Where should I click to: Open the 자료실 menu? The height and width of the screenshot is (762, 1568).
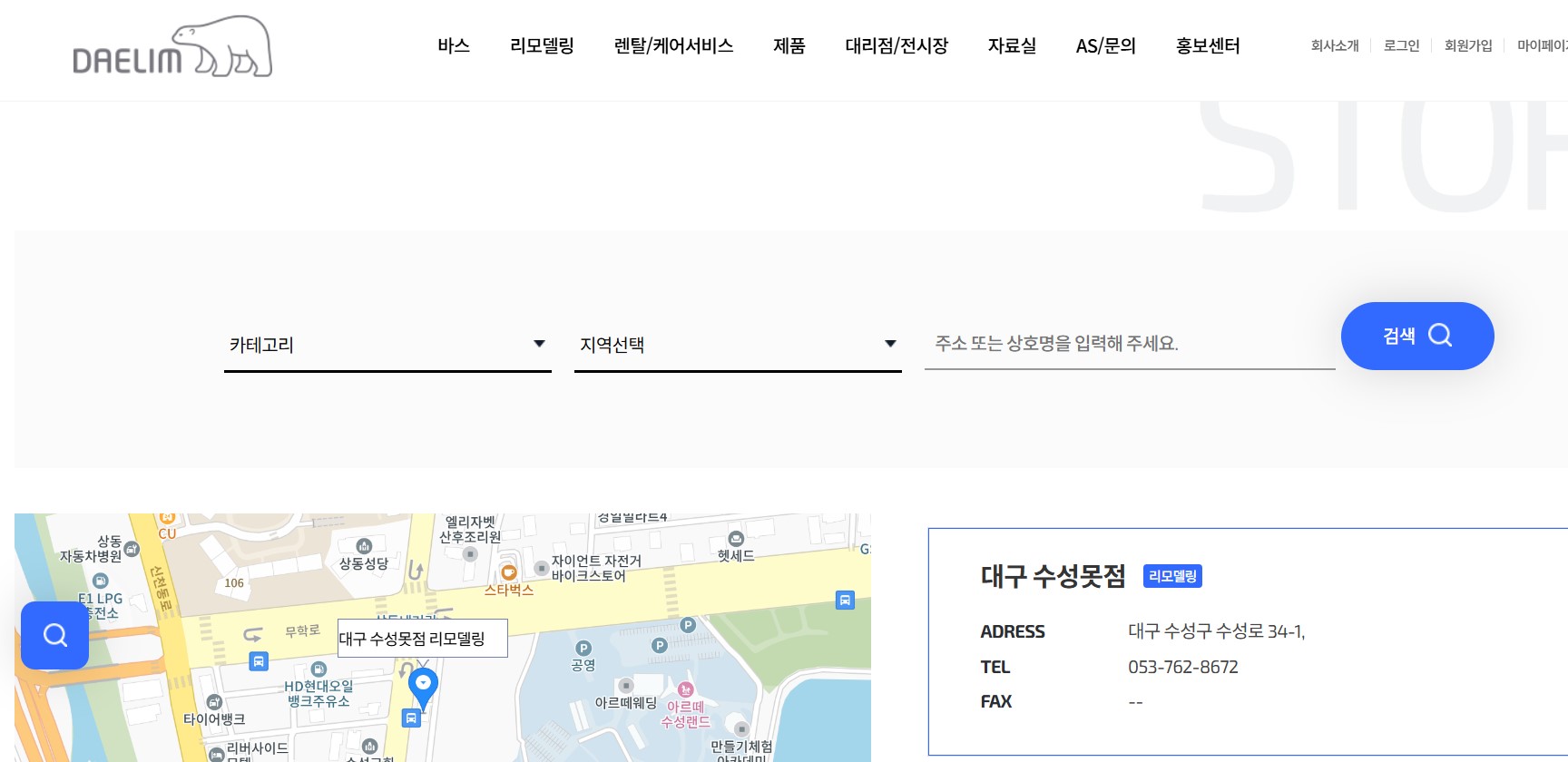tap(1012, 45)
